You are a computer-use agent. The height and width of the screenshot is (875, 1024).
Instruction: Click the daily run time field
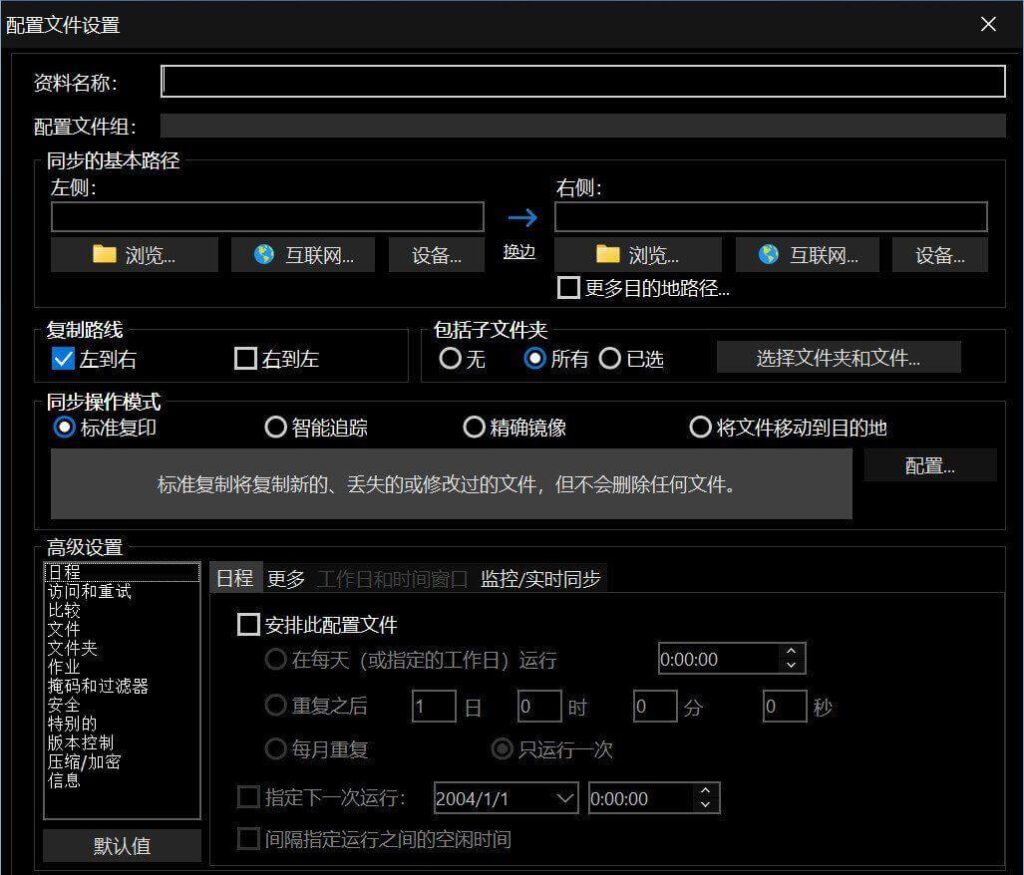pyautogui.click(x=718, y=659)
